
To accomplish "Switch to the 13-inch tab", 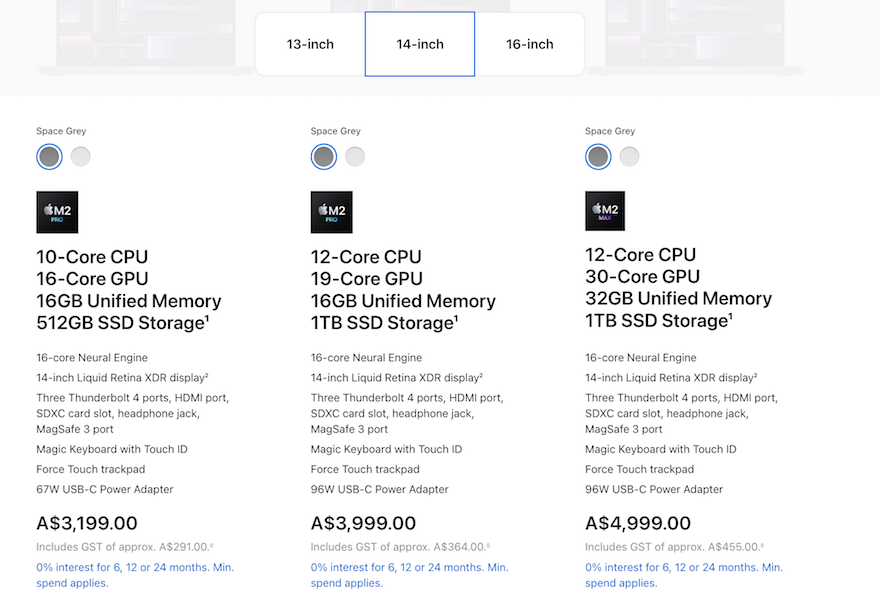I will 309,44.
